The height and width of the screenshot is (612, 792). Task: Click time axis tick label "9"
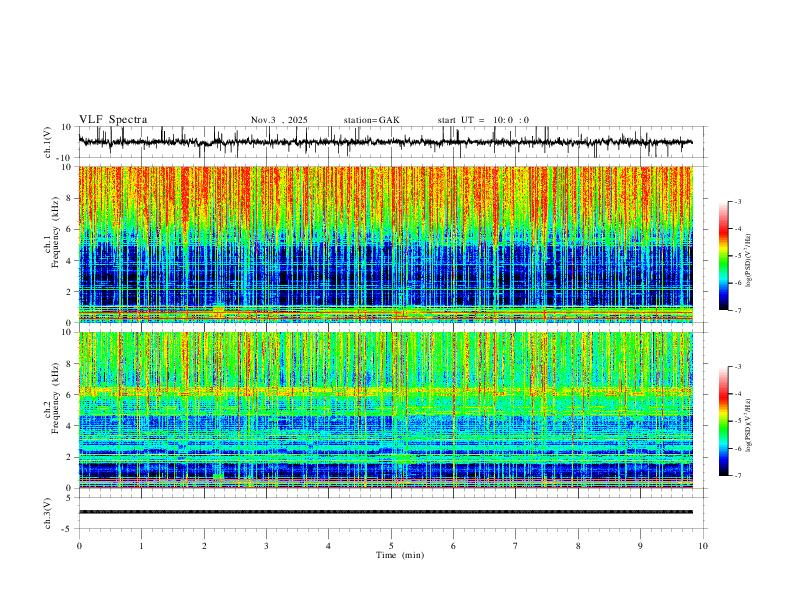coord(640,546)
